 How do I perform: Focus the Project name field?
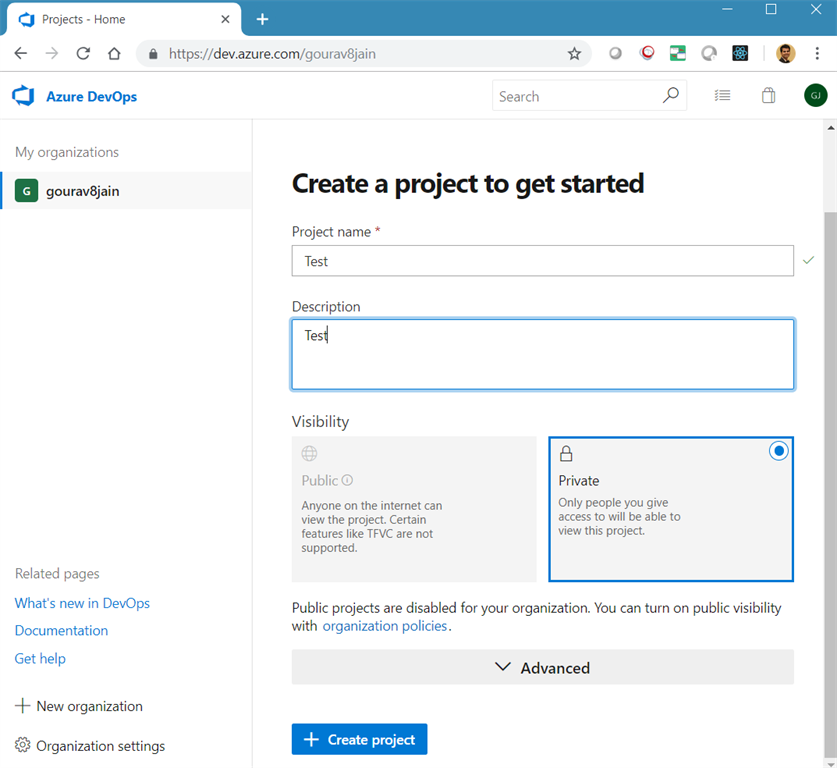[542, 261]
